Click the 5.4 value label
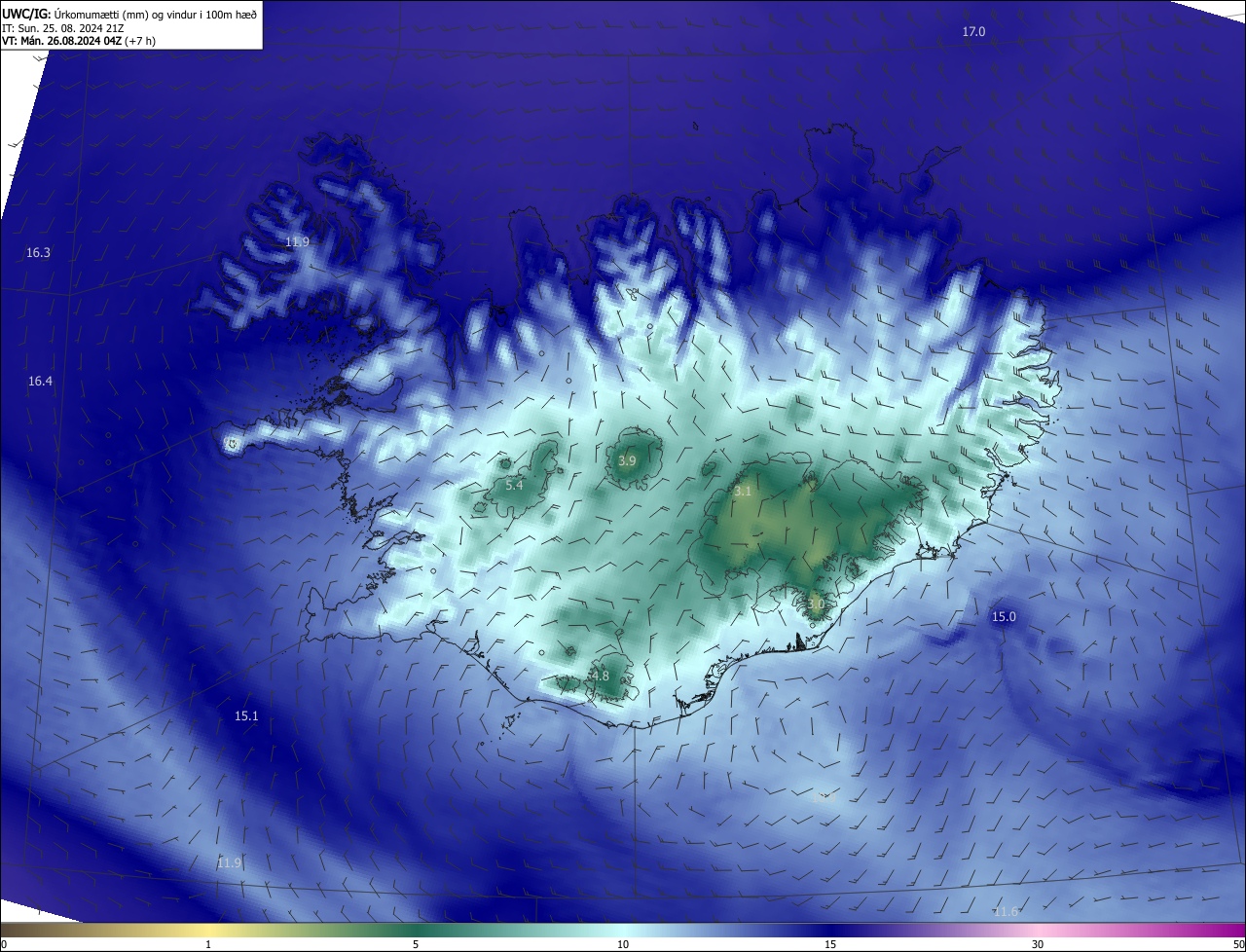 (514, 486)
